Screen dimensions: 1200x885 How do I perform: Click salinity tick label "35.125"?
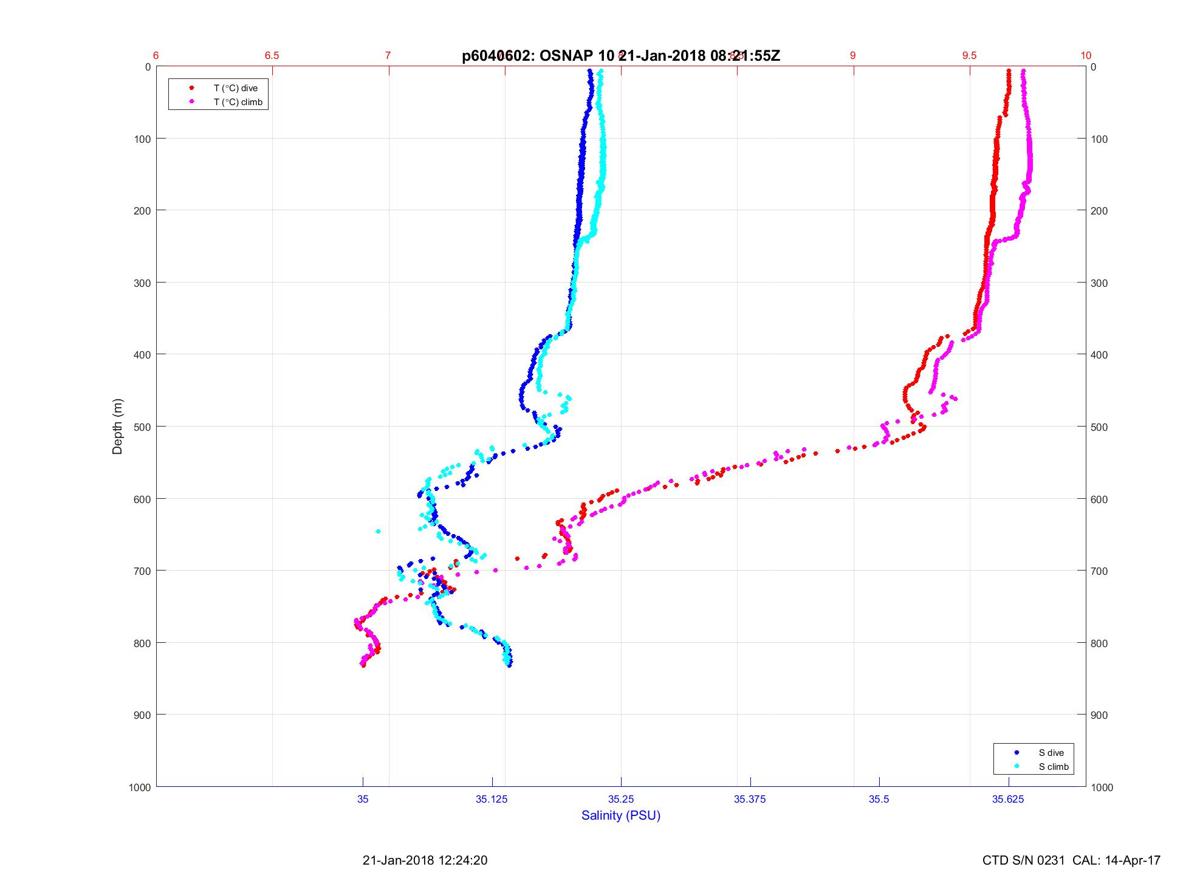point(492,800)
